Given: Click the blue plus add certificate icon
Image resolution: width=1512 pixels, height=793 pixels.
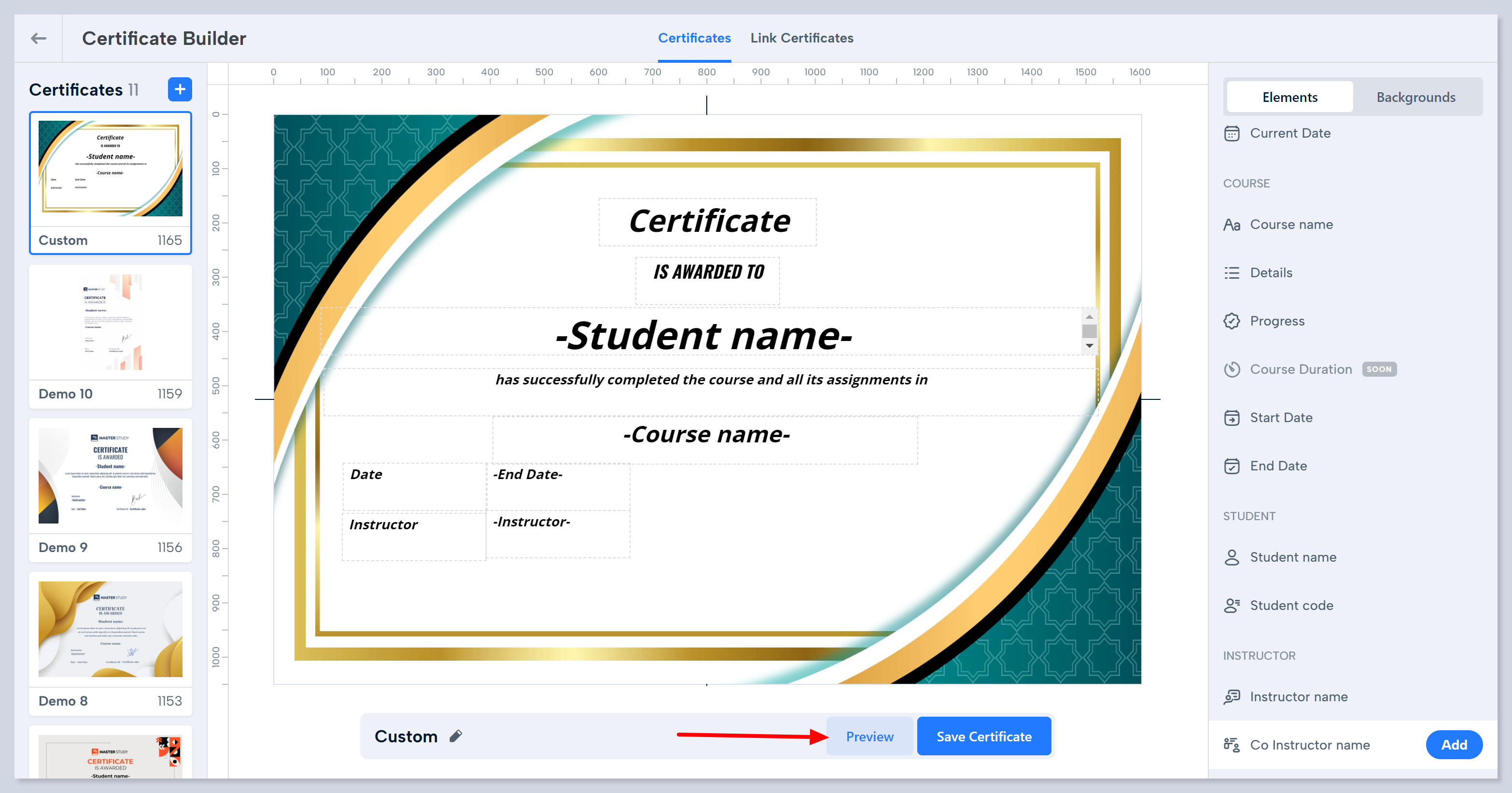Looking at the screenshot, I should coord(180,89).
